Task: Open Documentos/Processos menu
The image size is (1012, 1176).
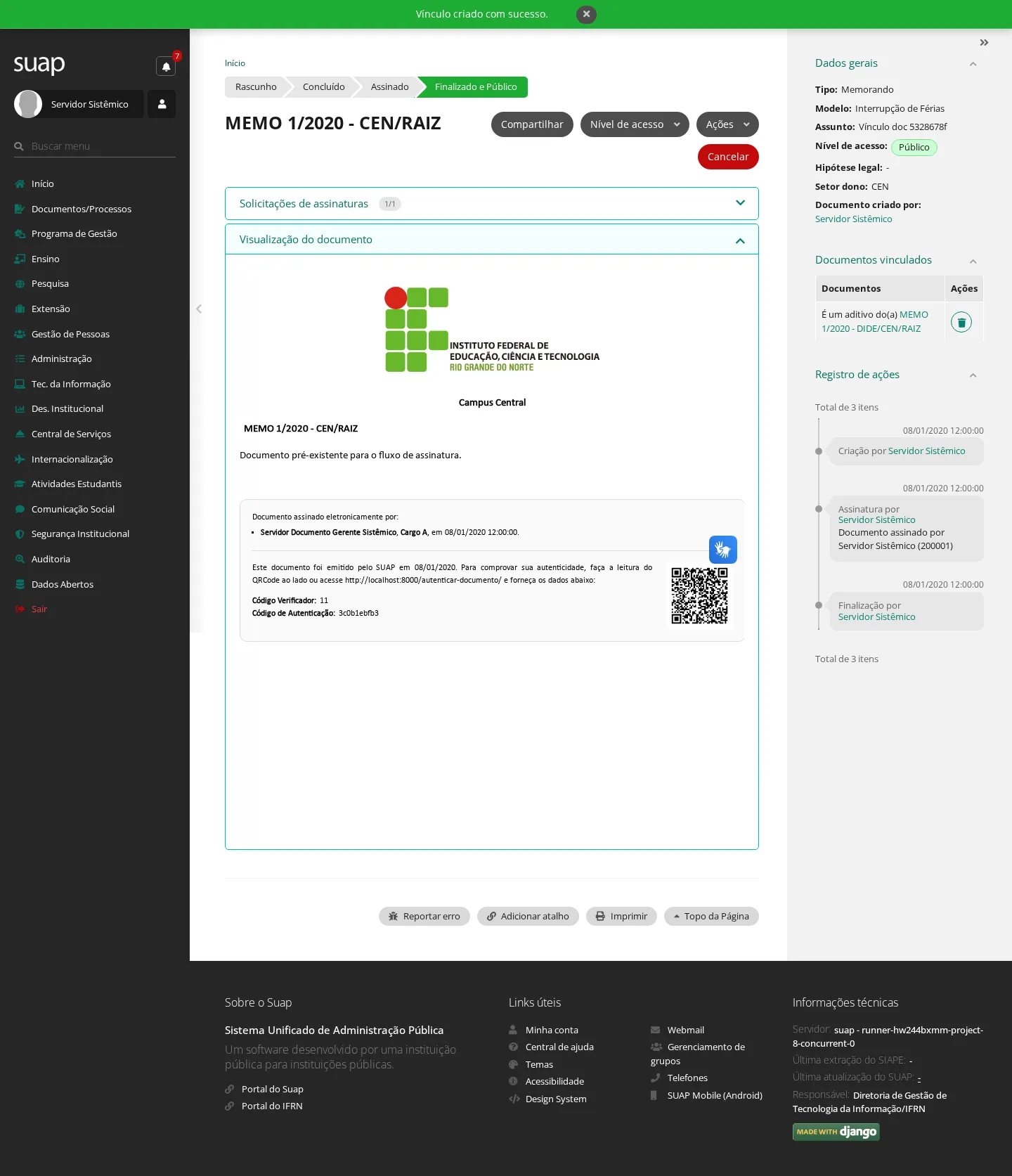Action: pos(82,209)
